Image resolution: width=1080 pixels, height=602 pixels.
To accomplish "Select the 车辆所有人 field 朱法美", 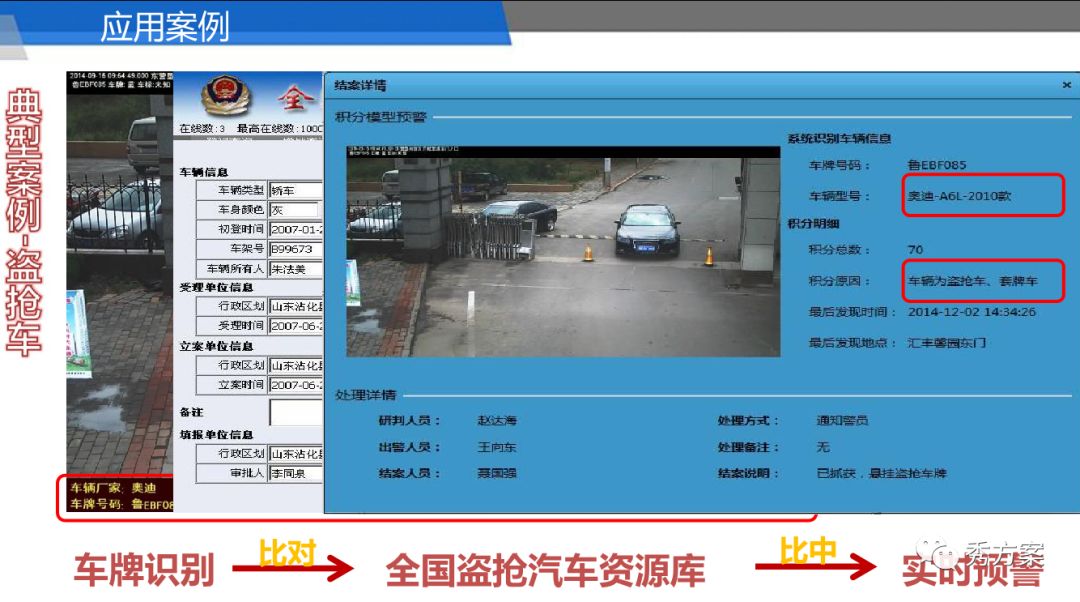I will 295,269.
